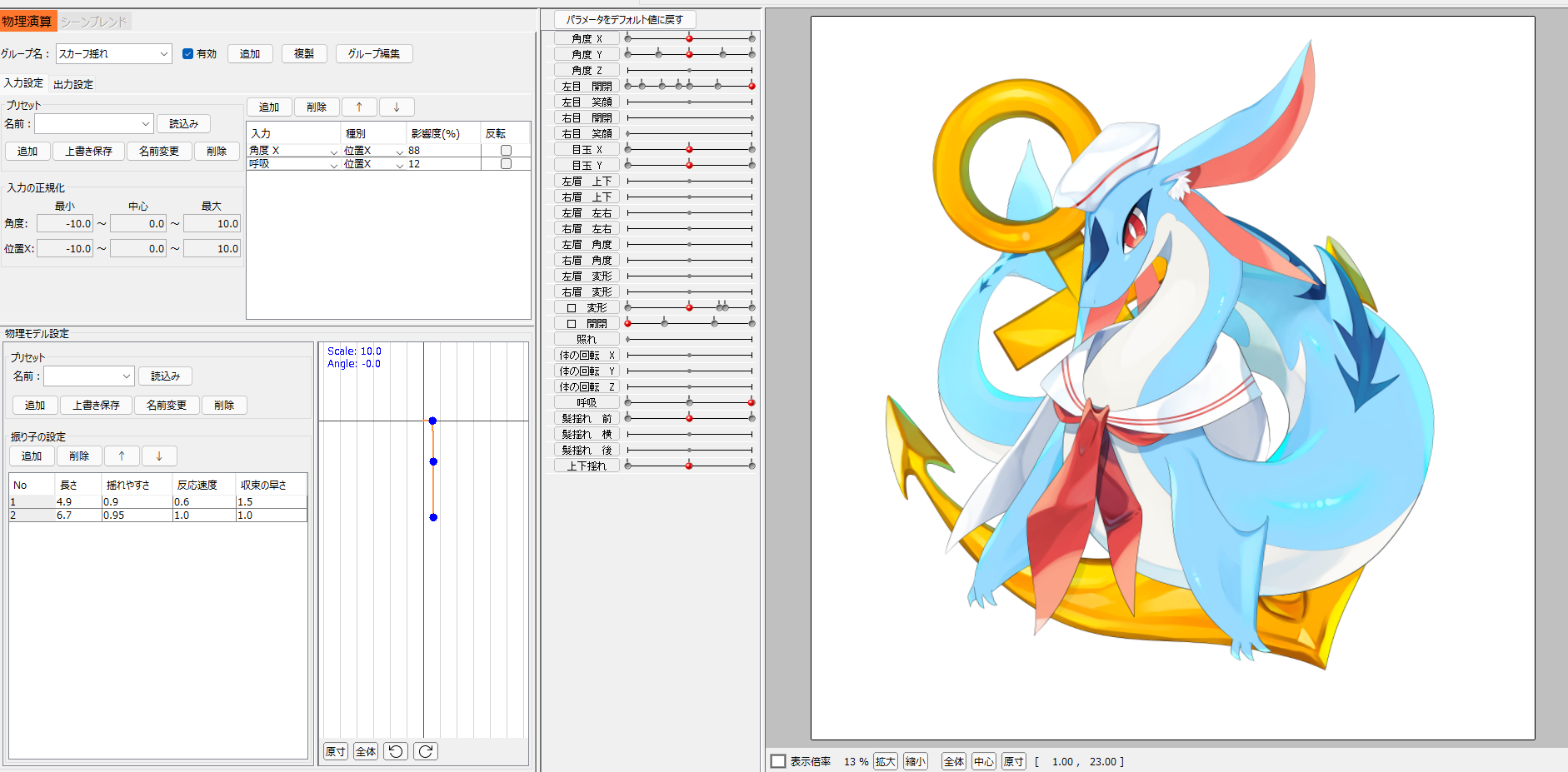
Task: Rotate physics preview counterclockwise
Action: click(396, 751)
